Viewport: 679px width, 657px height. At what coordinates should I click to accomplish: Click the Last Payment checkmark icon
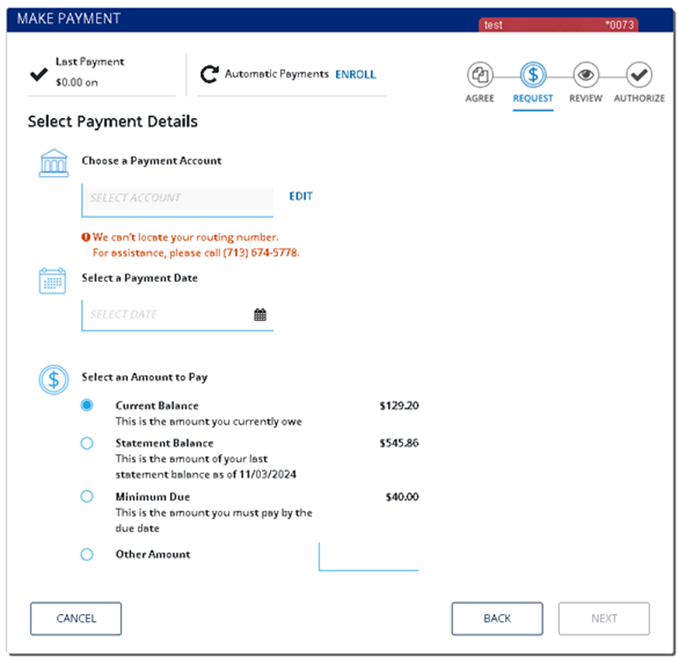[x=39, y=74]
